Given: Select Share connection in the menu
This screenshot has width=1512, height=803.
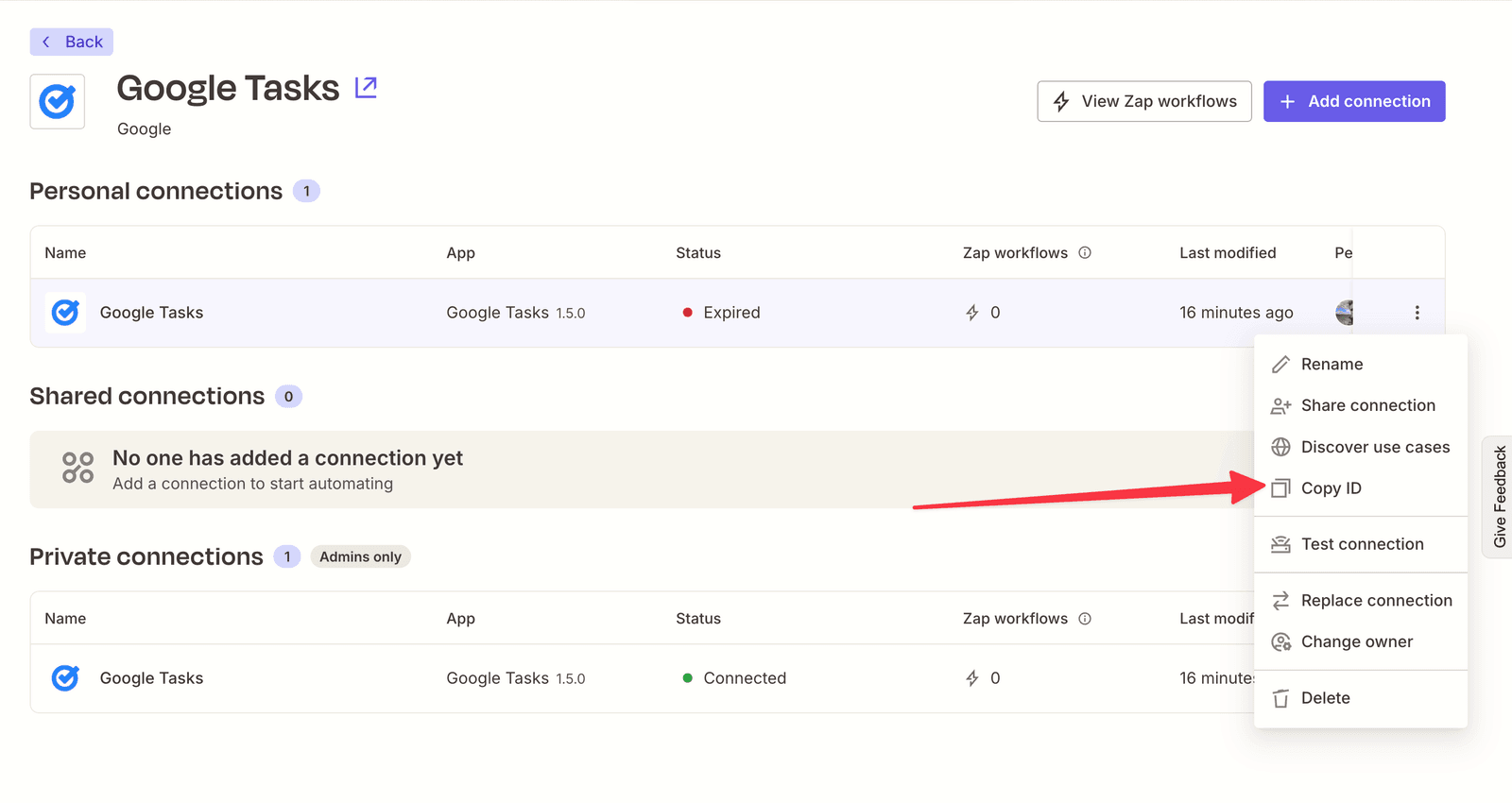Looking at the screenshot, I should click(x=1361, y=405).
